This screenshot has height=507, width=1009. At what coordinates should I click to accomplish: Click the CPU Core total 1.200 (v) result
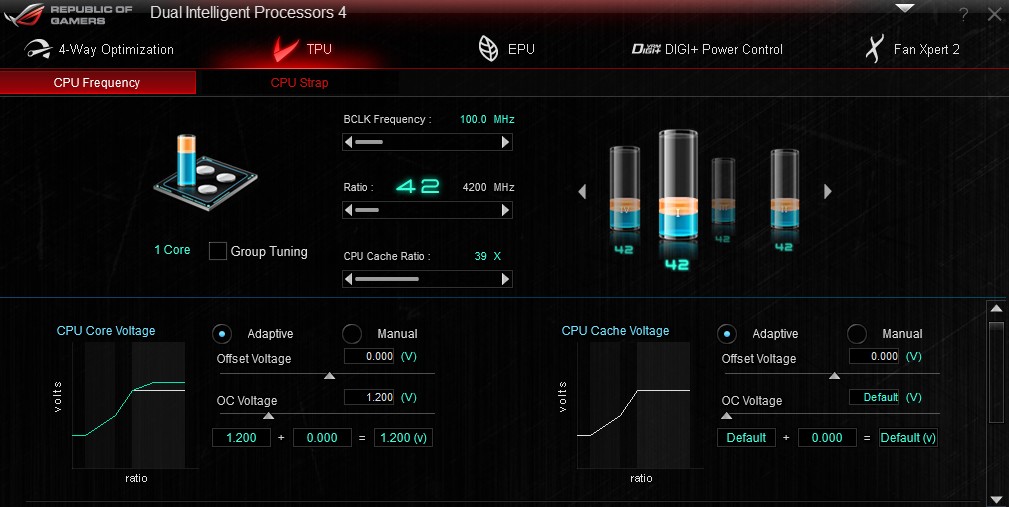pyautogui.click(x=403, y=438)
